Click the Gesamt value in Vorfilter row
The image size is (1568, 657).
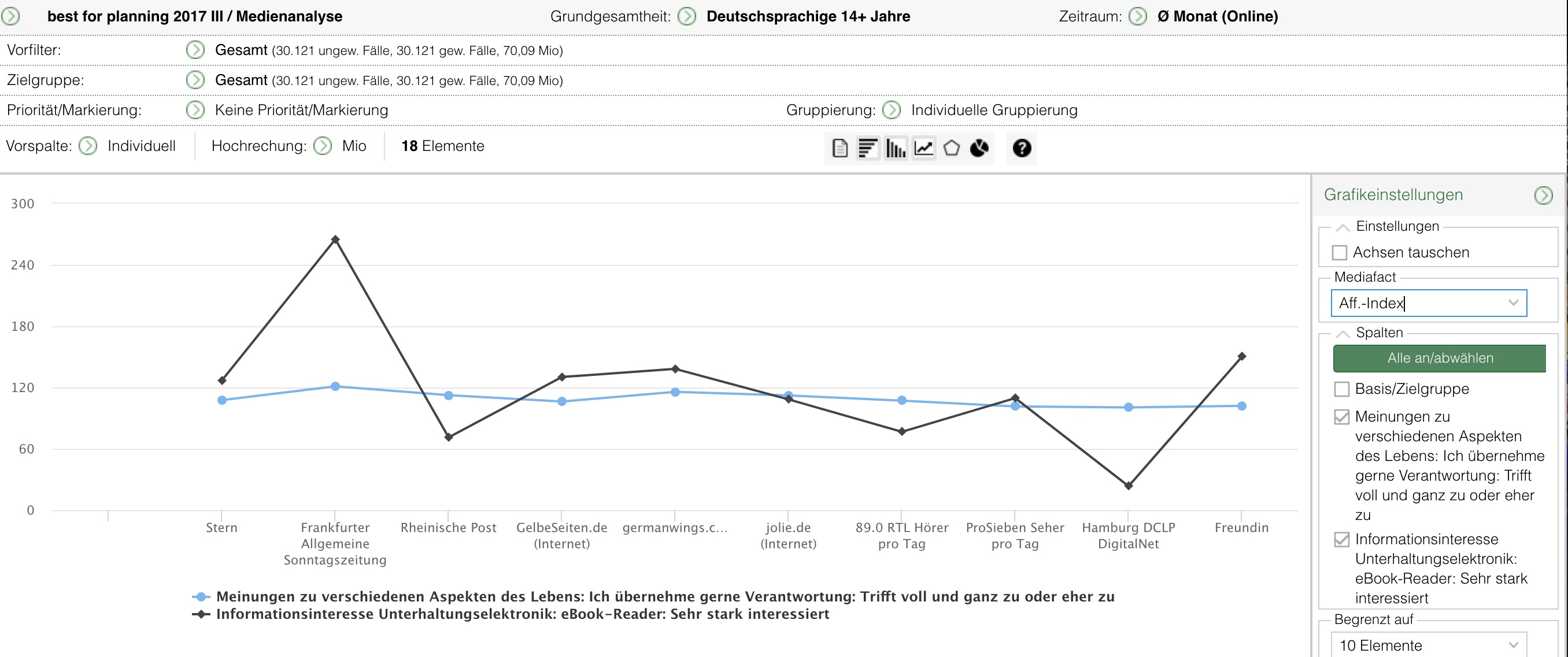[241, 50]
